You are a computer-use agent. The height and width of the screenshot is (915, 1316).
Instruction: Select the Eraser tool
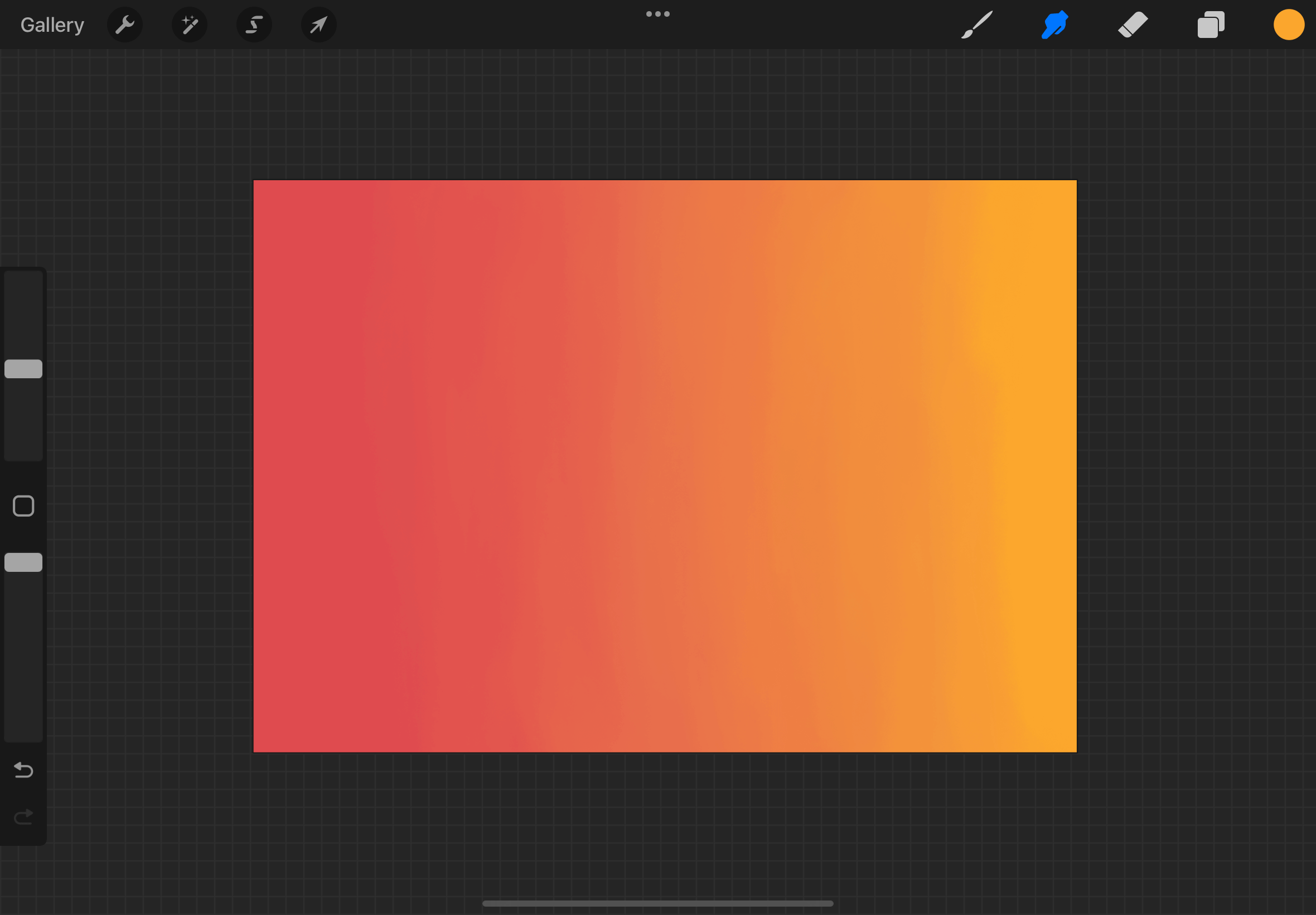[1133, 25]
